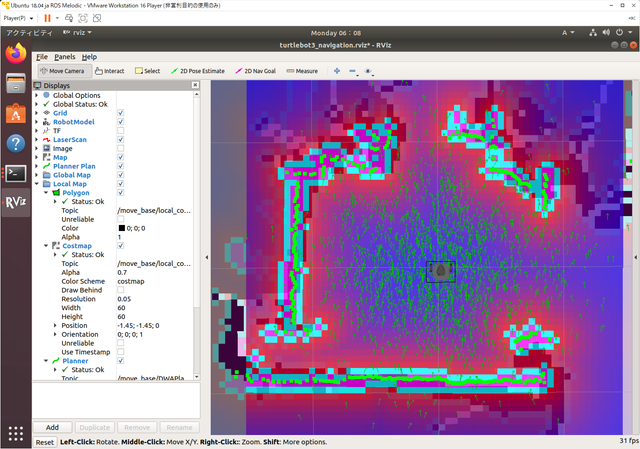Open the VMware Player menu
This screenshot has height=449, width=640.
[x=18, y=18]
